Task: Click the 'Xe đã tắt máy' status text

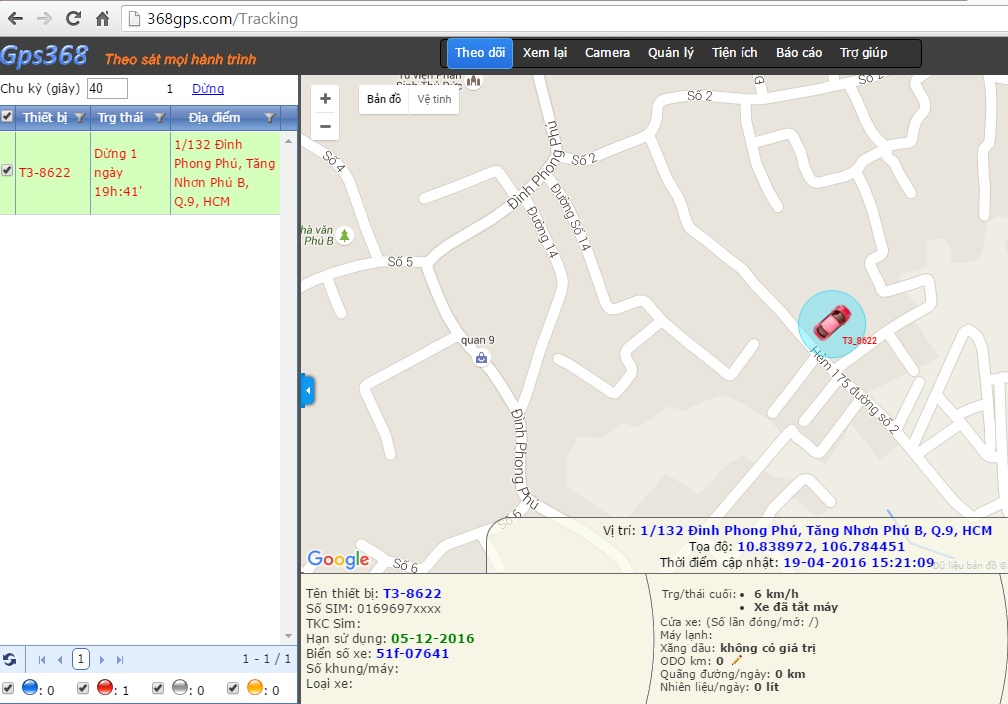Action: (796, 607)
